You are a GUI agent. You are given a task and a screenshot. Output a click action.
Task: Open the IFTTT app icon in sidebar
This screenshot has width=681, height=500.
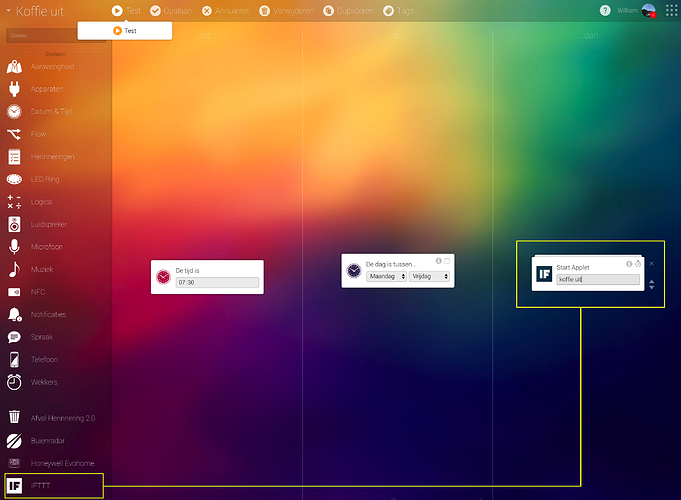coord(14,486)
